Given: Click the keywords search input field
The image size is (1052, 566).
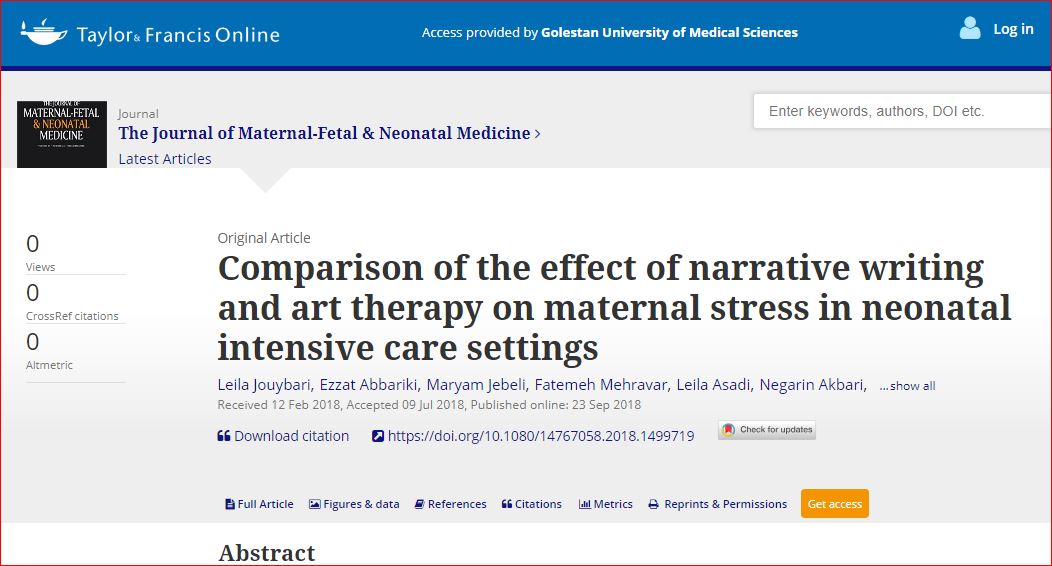Looking at the screenshot, I should click(x=900, y=111).
